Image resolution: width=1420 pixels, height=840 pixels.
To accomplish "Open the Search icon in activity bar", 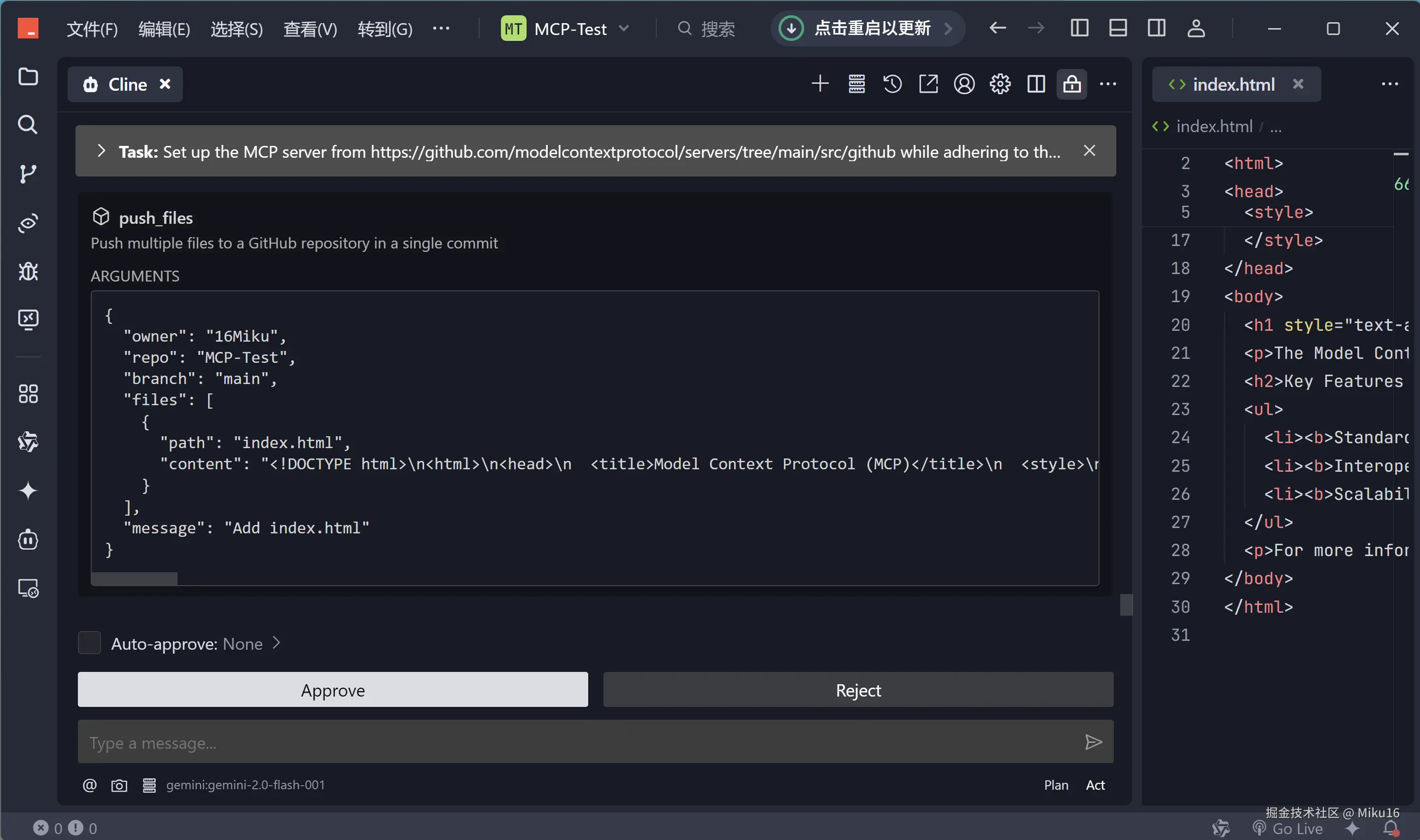I will coord(28,125).
